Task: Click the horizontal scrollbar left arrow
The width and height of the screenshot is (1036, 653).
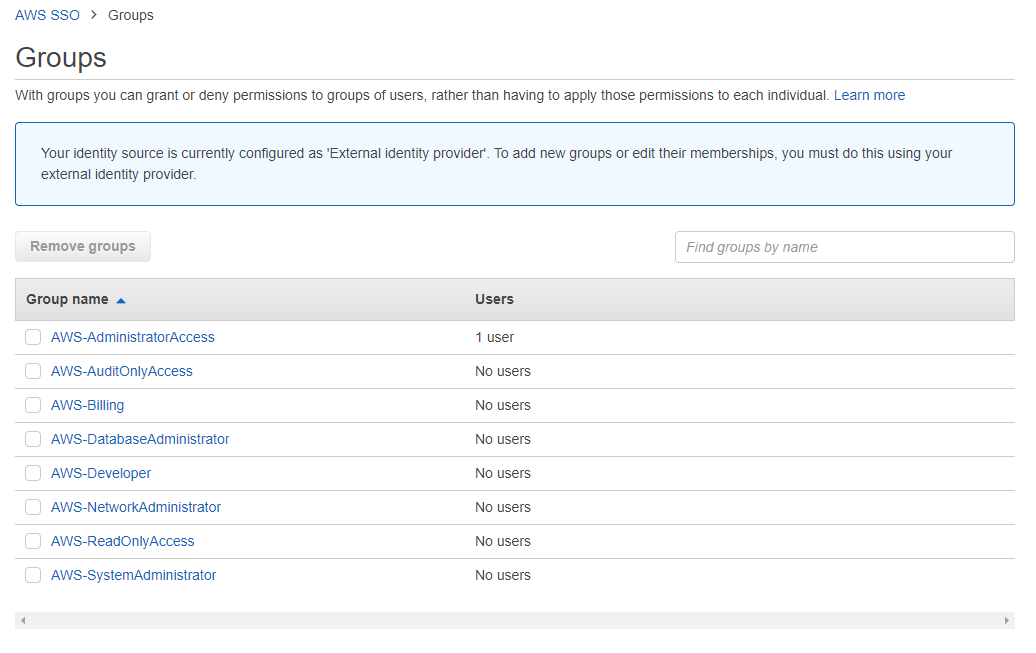Action: click(23, 621)
